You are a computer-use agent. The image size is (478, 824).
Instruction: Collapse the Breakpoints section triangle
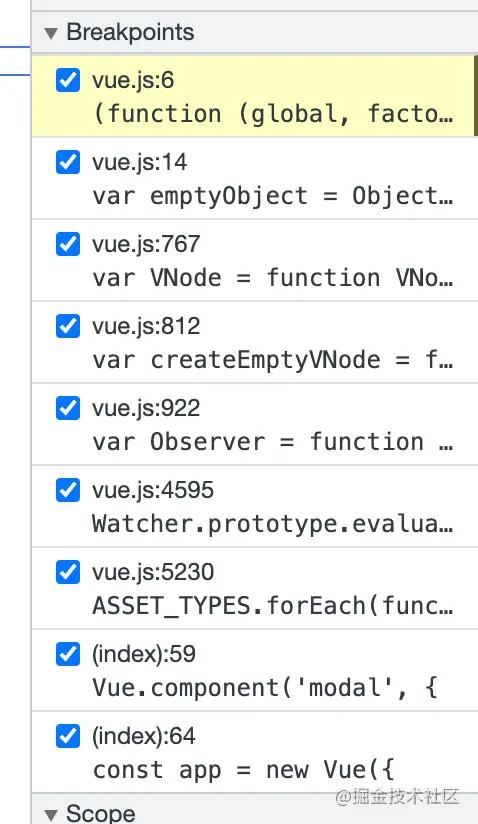[x=51, y=34]
